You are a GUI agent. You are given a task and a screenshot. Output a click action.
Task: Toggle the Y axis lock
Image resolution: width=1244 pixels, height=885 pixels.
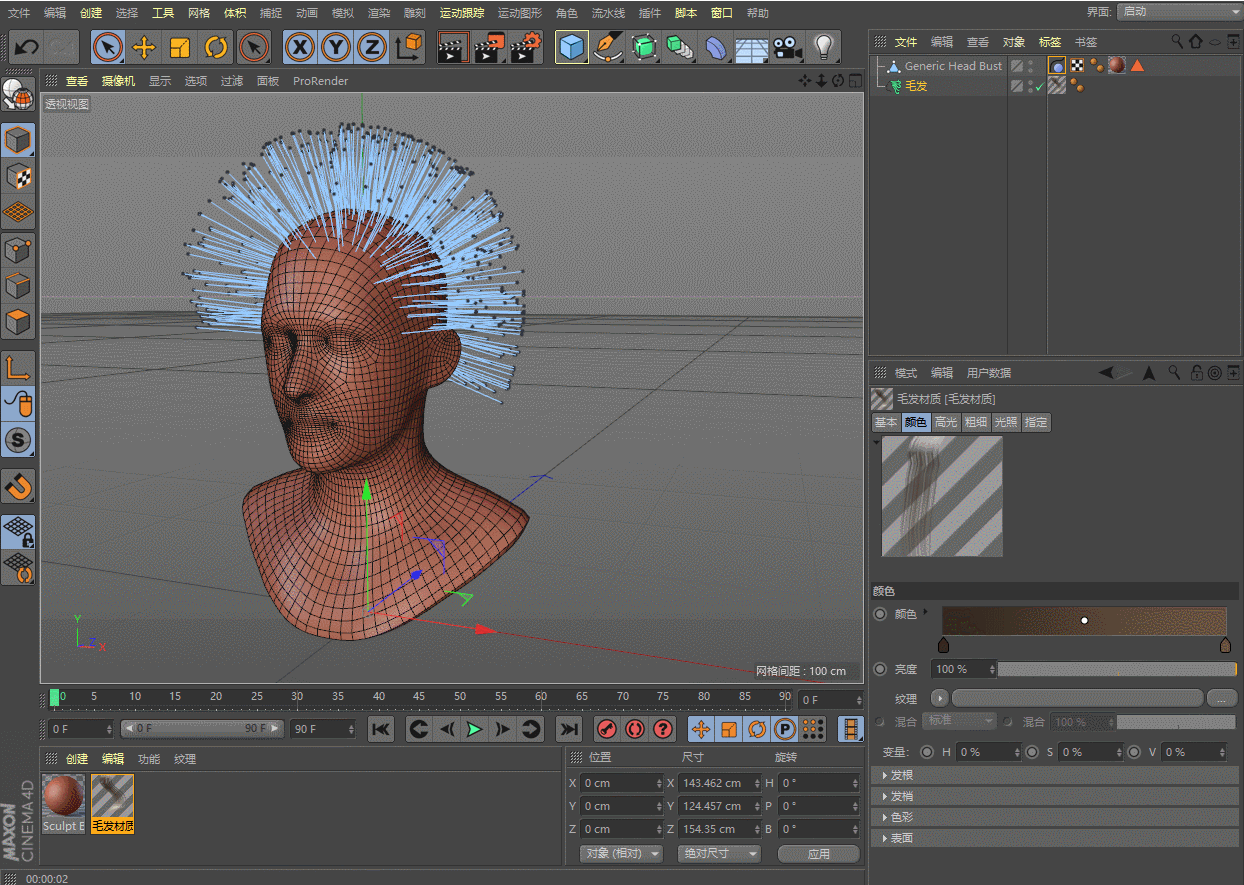click(336, 47)
